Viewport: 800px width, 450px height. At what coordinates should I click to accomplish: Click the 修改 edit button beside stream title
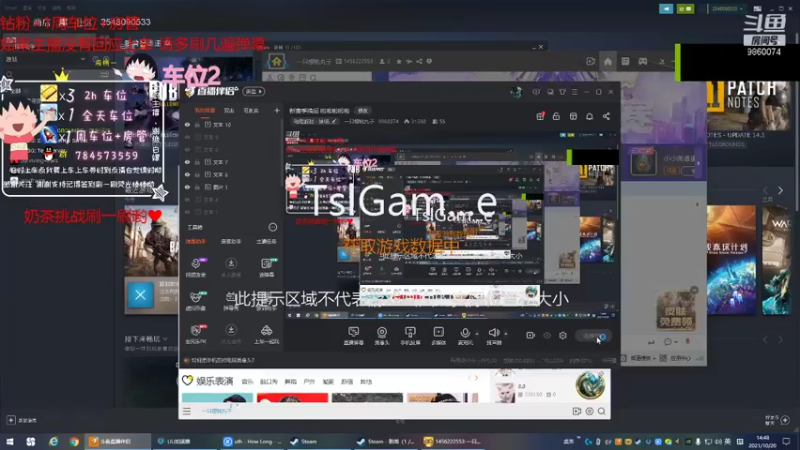pyautogui.click(x=363, y=110)
